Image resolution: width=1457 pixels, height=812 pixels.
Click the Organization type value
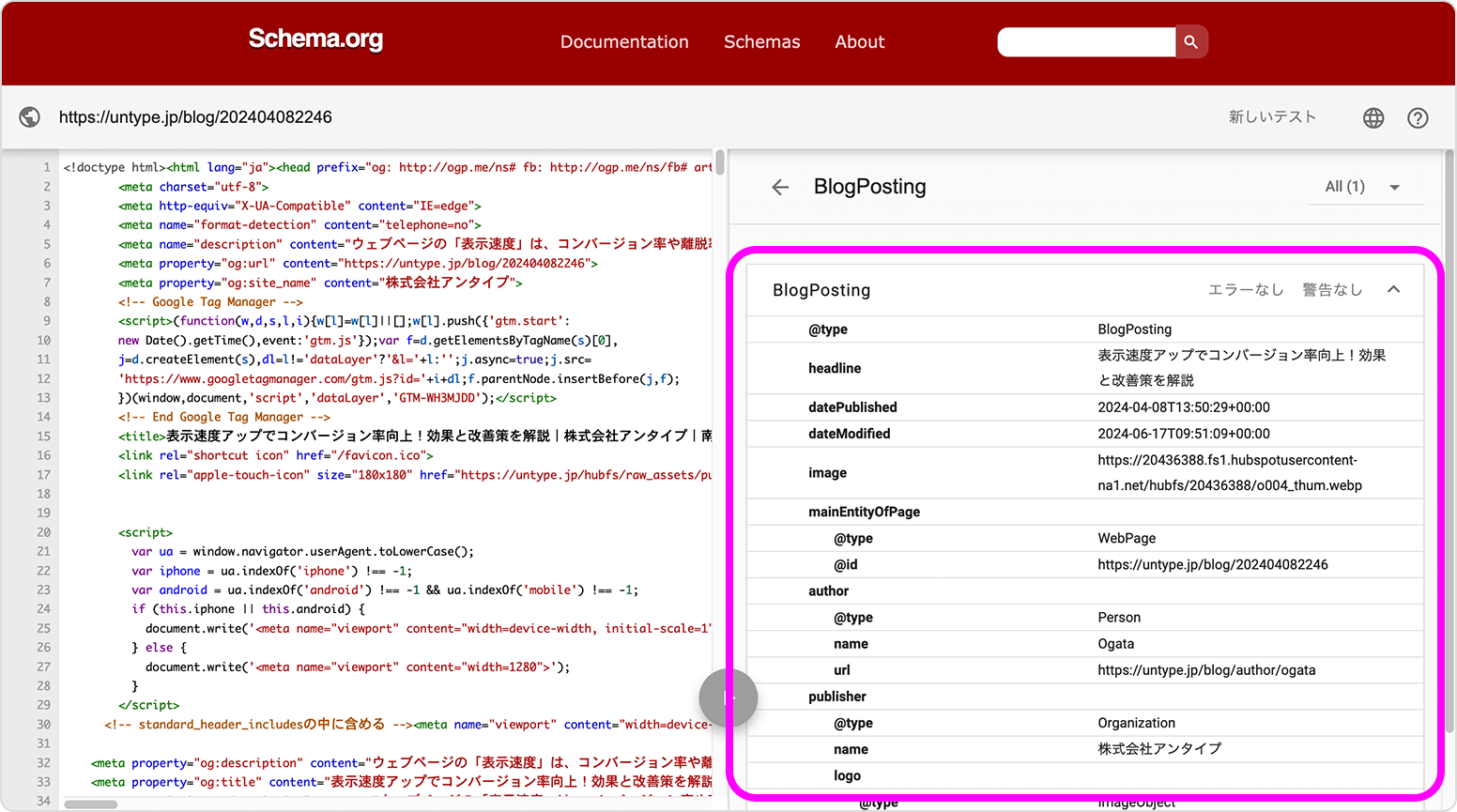coord(1136,723)
